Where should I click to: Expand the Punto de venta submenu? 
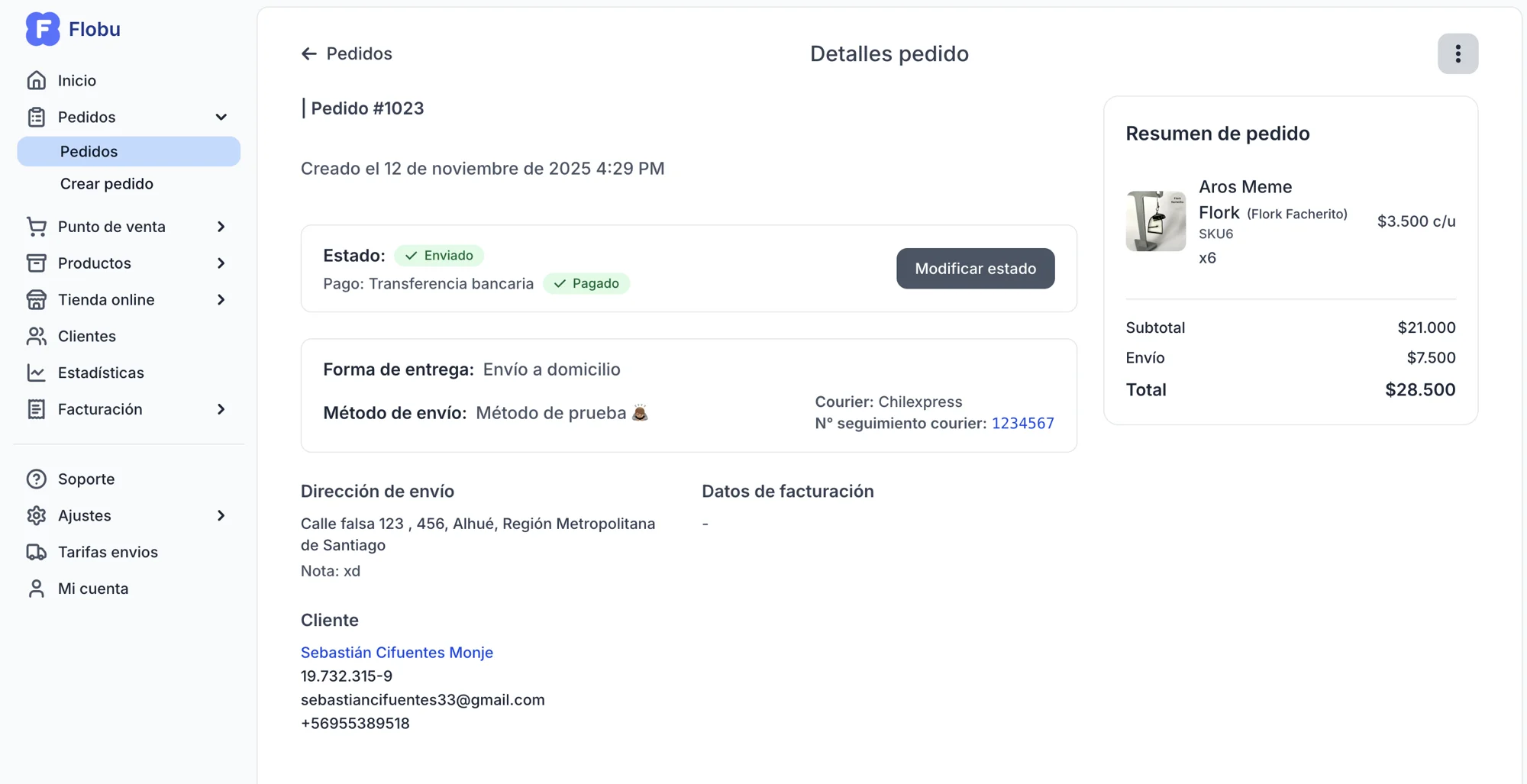221,227
